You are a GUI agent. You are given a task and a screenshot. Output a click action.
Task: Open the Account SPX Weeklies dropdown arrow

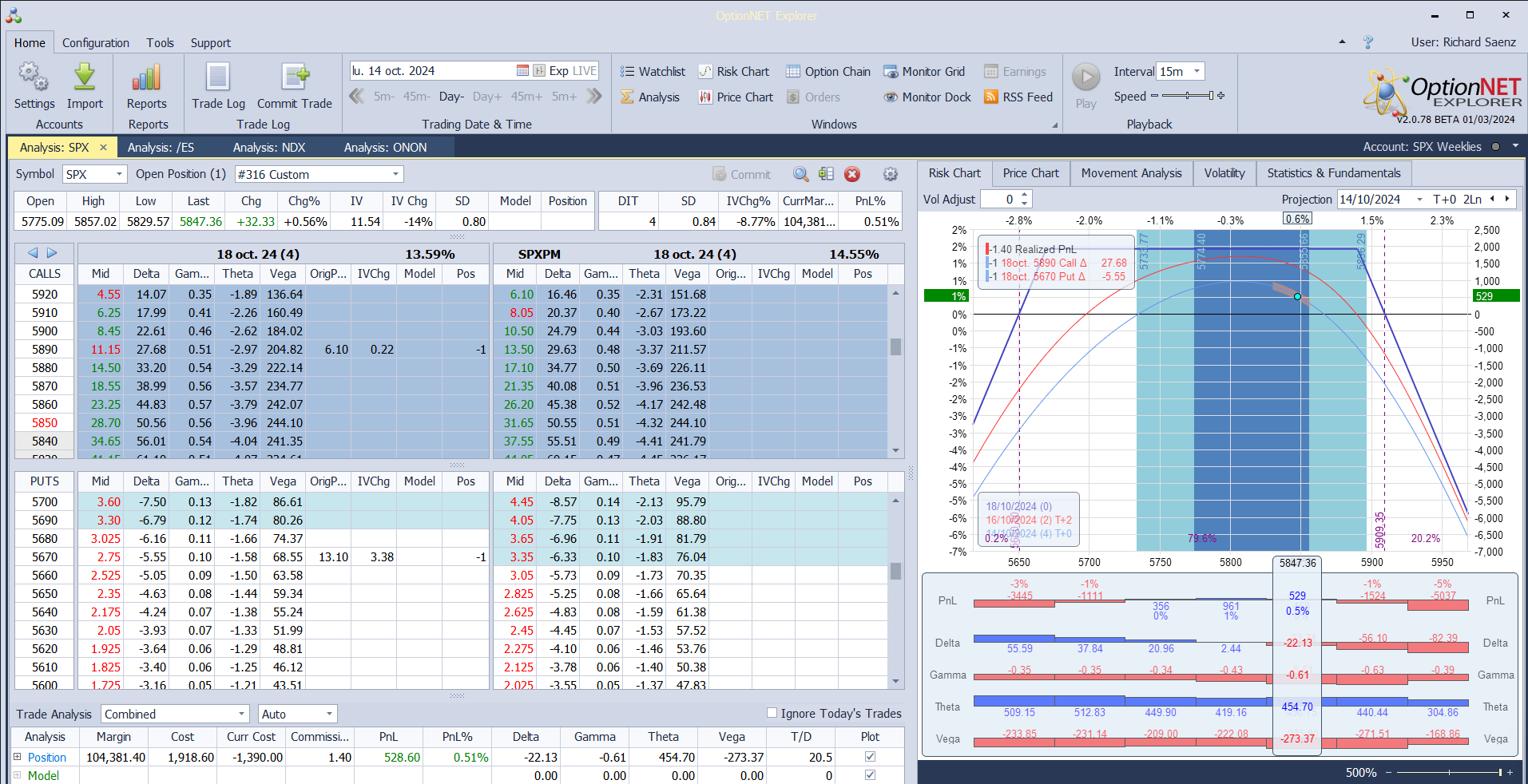click(x=1515, y=147)
